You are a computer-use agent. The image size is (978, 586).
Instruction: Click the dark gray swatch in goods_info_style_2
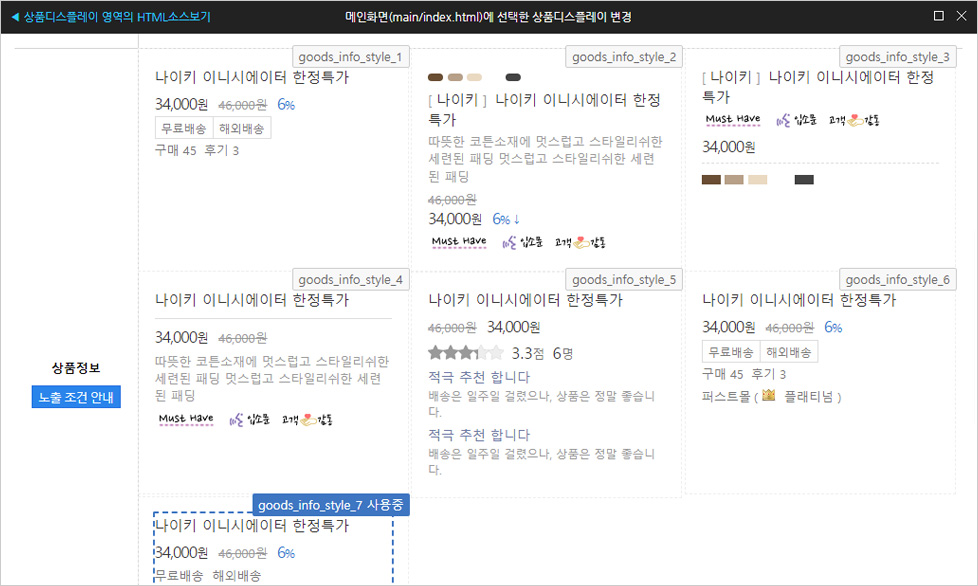(513, 77)
